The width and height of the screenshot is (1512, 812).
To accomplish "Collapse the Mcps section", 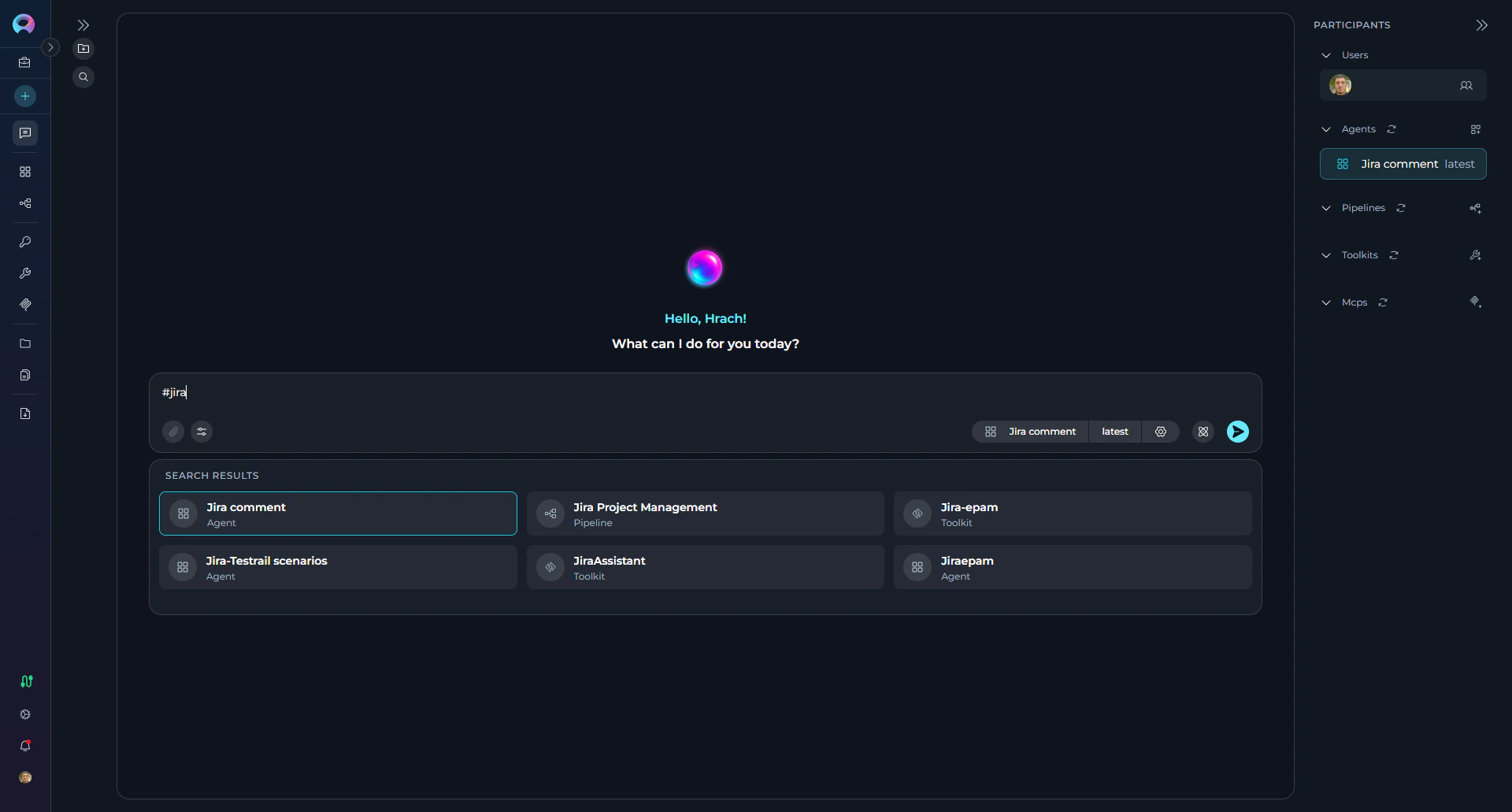I will tap(1325, 302).
